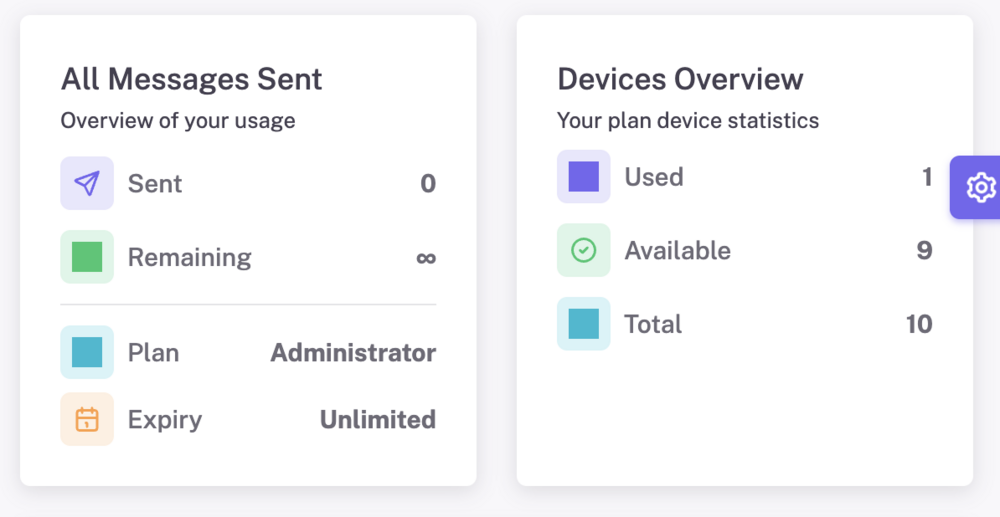Click the Remaining label text
The width and height of the screenshot is (1000, 517).
click(189, 258)
